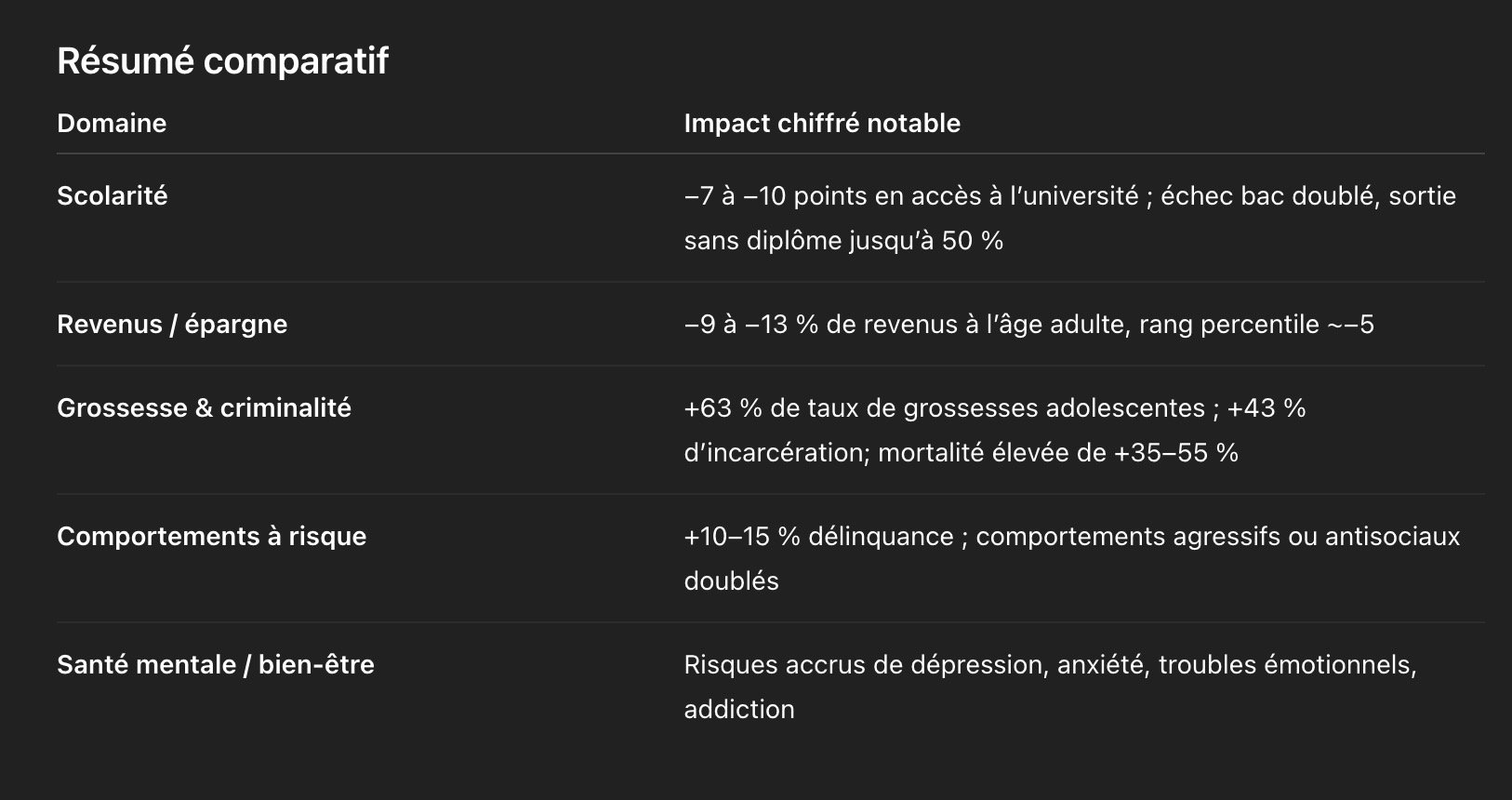Click the "Résumé comparatif" heading
The height and width of the screenshot is (800, 1512).
tap(222, 61)
